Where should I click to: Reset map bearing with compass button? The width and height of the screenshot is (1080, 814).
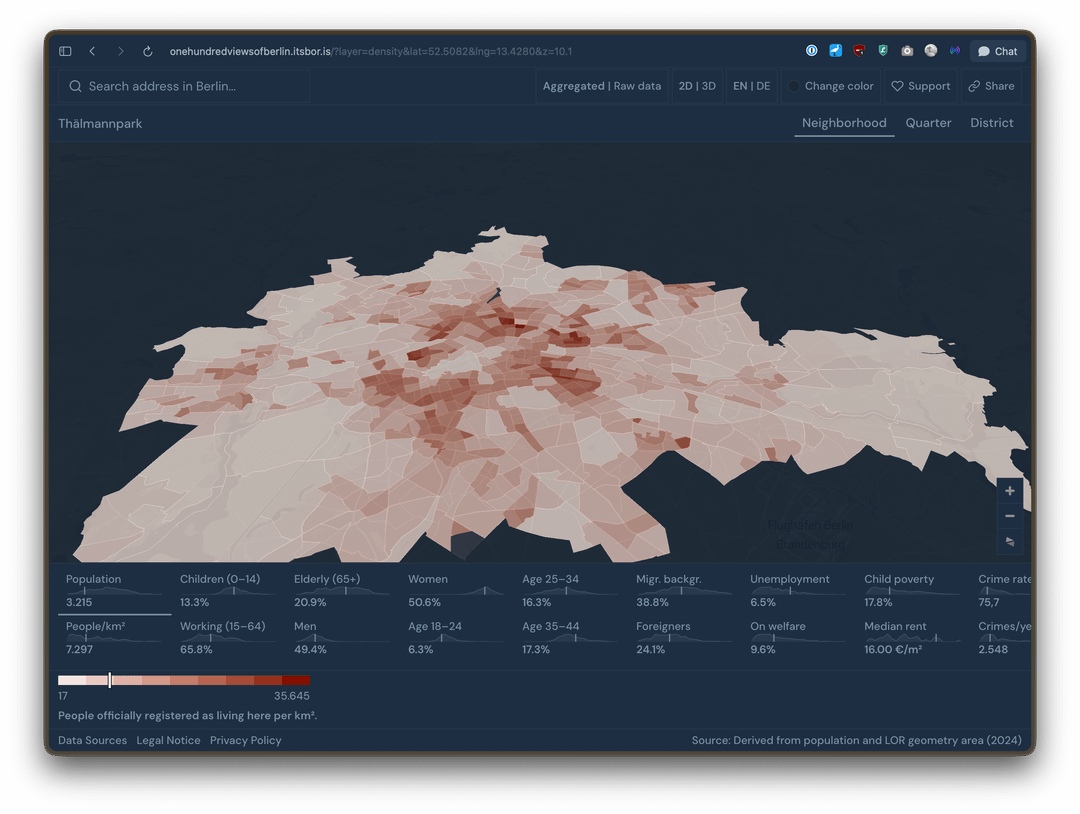(x=1009, y=541)
